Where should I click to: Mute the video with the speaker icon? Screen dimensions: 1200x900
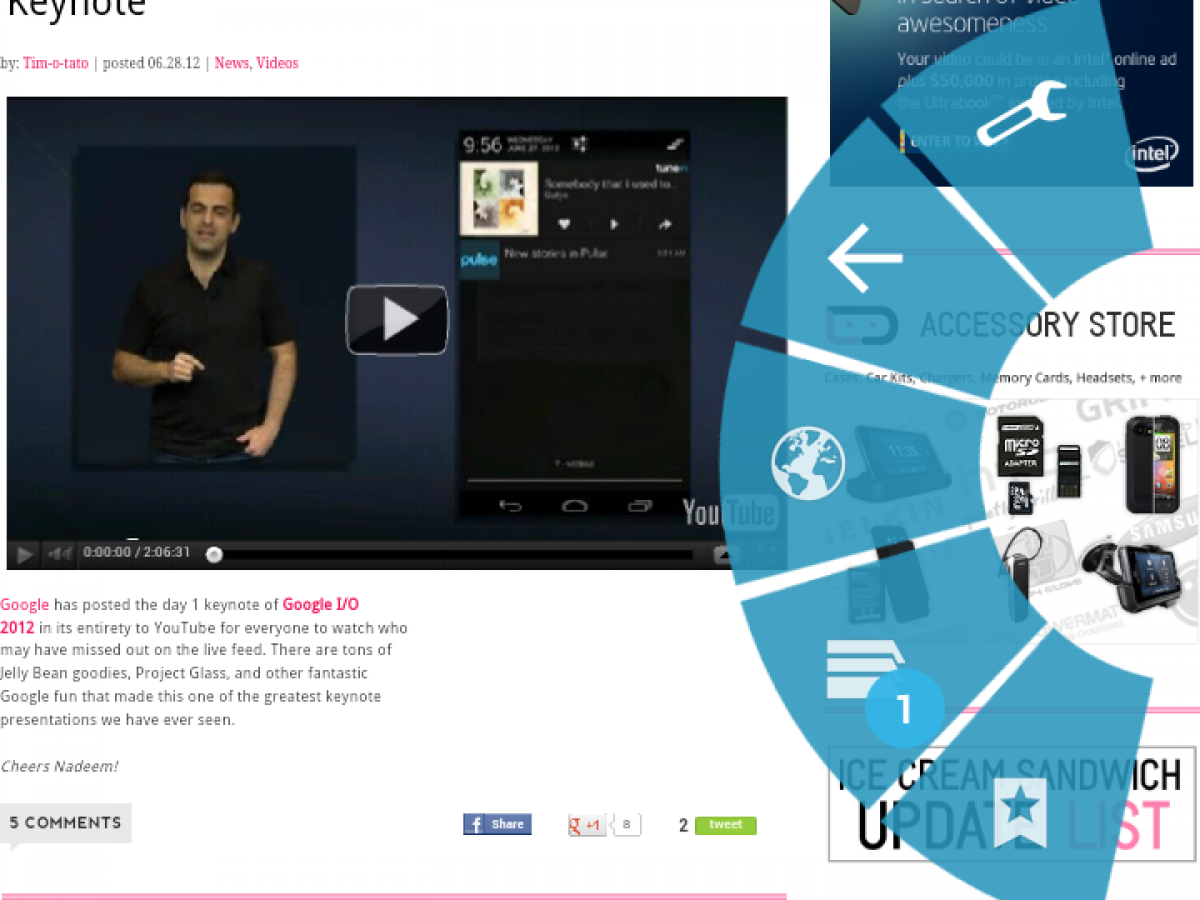click(59, 553)
